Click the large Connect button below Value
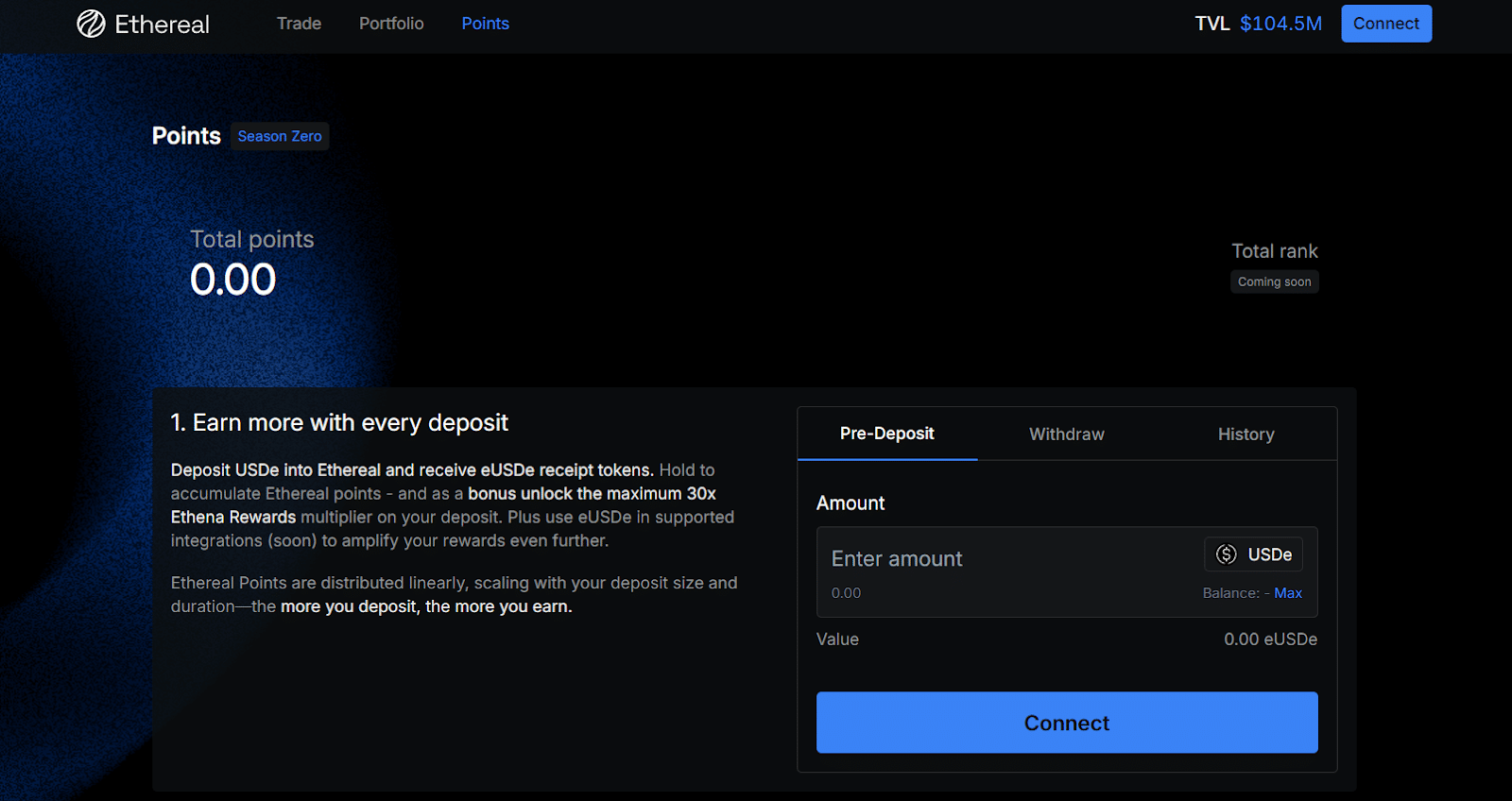 point(1067,723)
